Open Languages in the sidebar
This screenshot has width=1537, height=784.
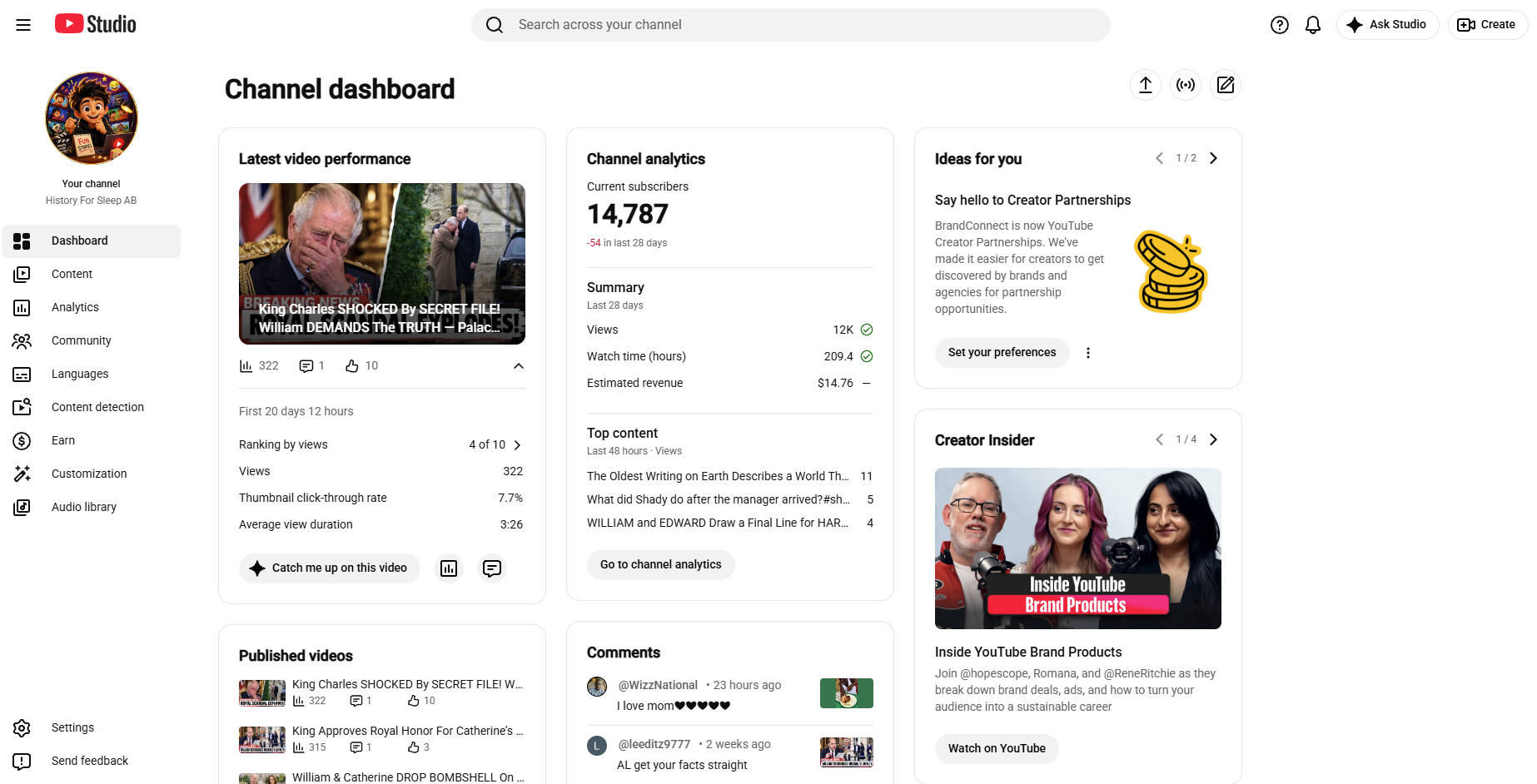pos(92,375)
